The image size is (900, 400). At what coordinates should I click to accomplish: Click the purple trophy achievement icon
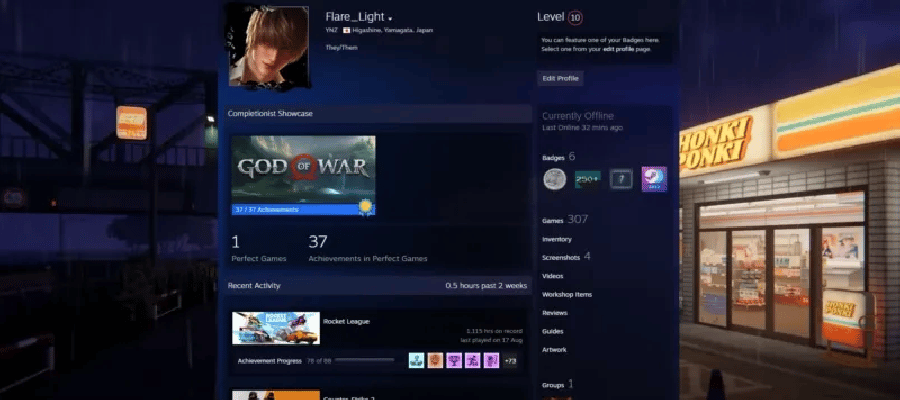(453, 360)
